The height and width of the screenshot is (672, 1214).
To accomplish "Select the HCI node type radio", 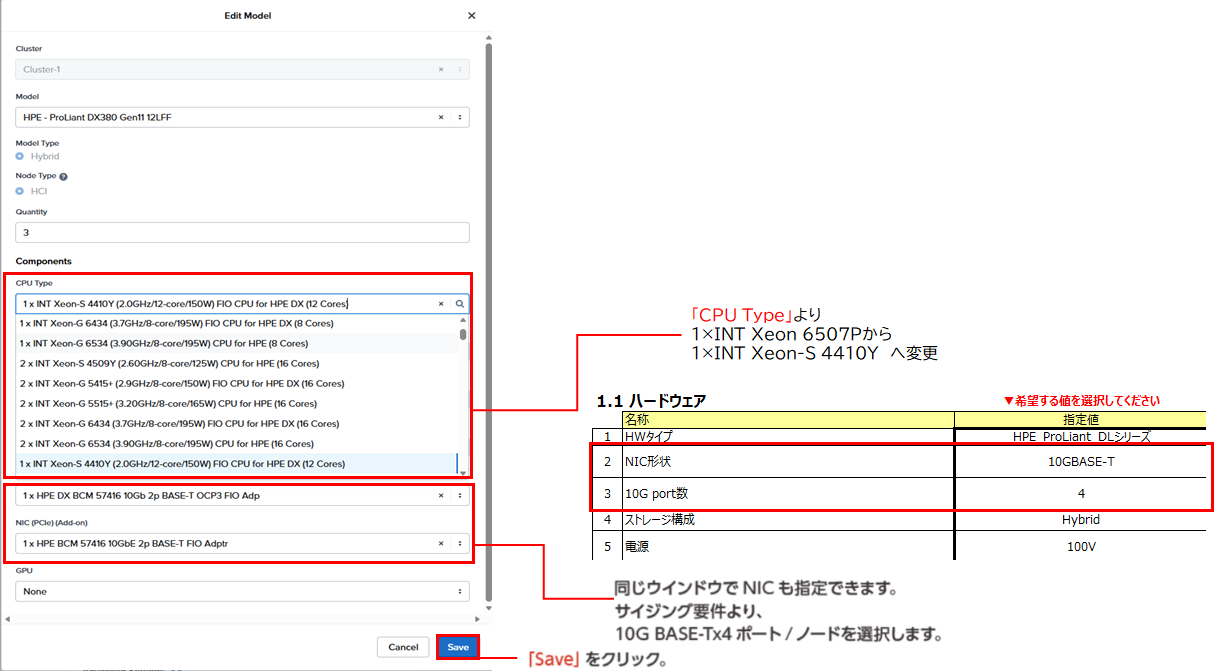I will (x=20, y=191).
